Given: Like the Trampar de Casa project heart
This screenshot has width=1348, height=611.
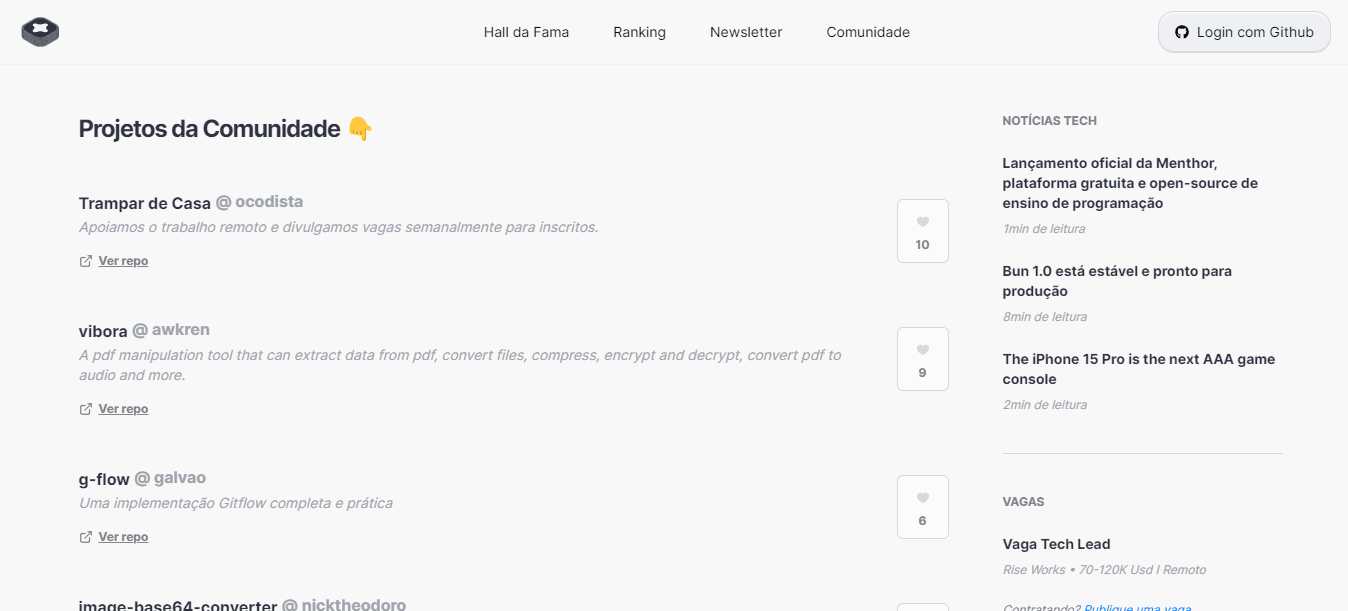Looking at the screenshot, I should coord(923,231).
